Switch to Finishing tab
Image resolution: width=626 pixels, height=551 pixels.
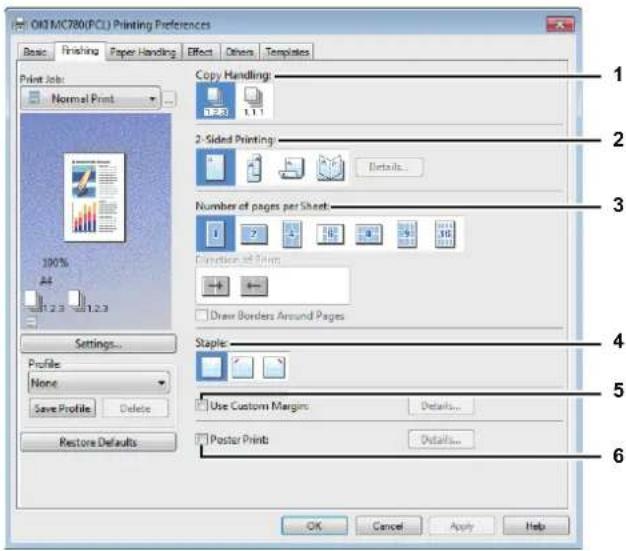[x=80, y=51]
